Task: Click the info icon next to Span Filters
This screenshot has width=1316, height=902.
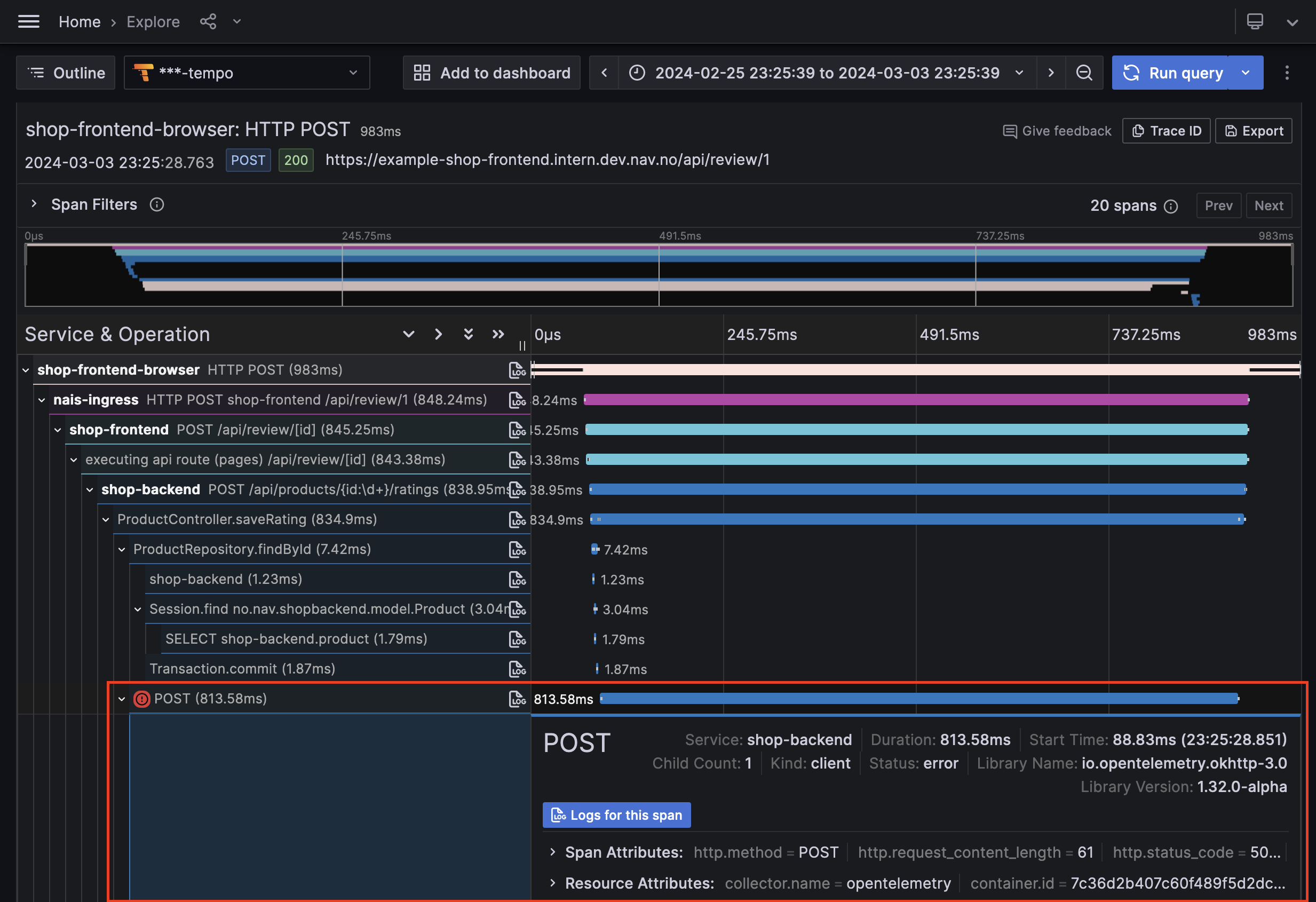Action: point(157,204)
